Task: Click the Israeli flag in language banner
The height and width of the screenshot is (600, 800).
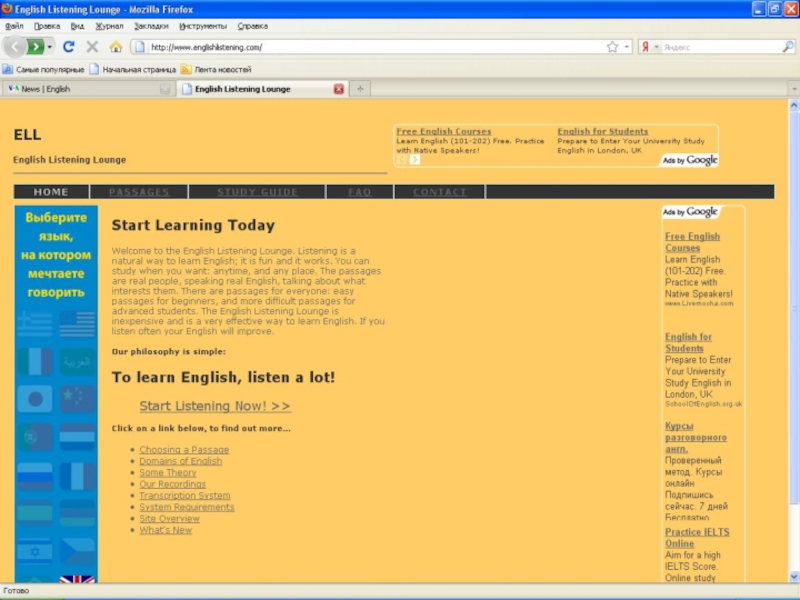Action: click(x=35, y=552)
